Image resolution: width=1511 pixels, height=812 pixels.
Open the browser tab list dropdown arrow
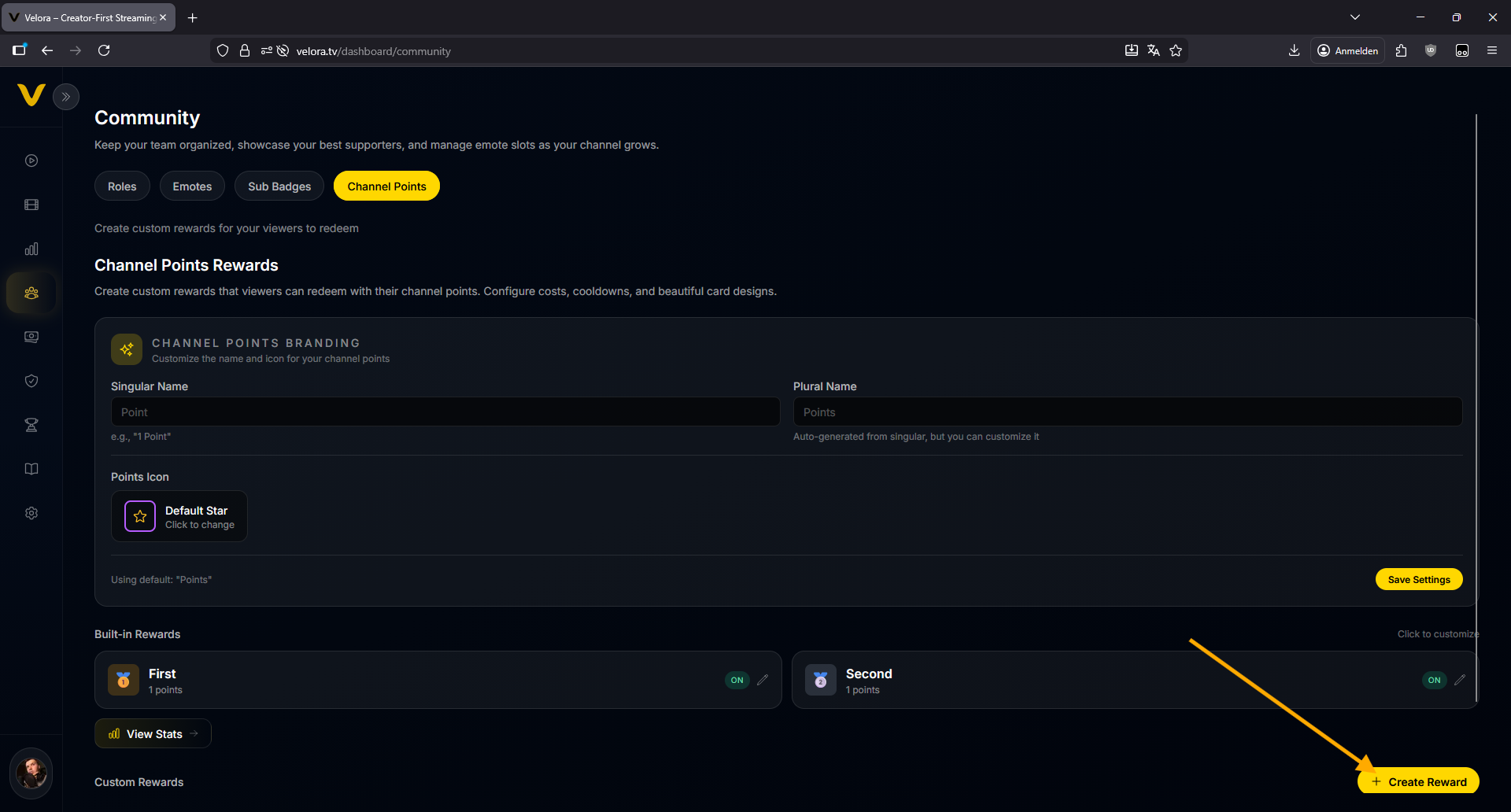[x=1354, y=17]
